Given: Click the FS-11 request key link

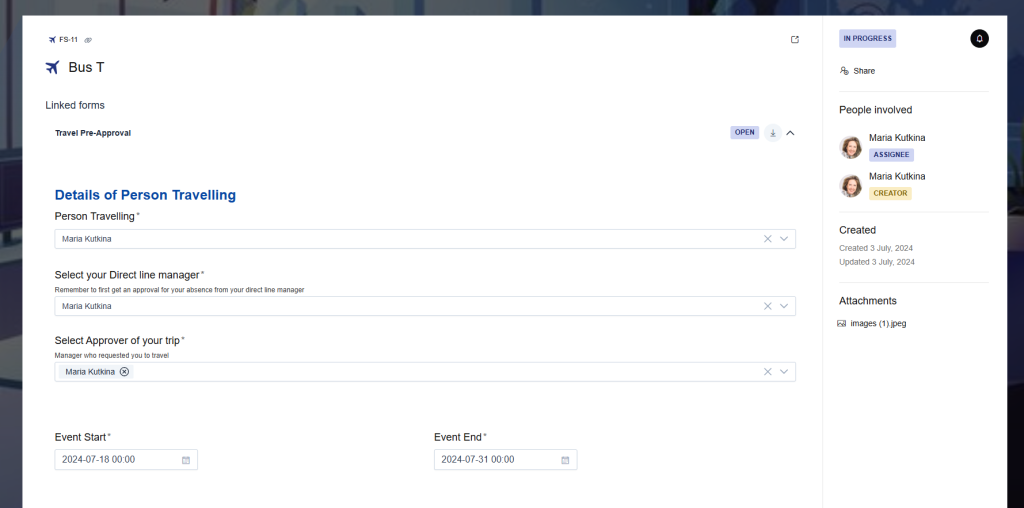Looking at the screenshot, I should pos(68,40).
